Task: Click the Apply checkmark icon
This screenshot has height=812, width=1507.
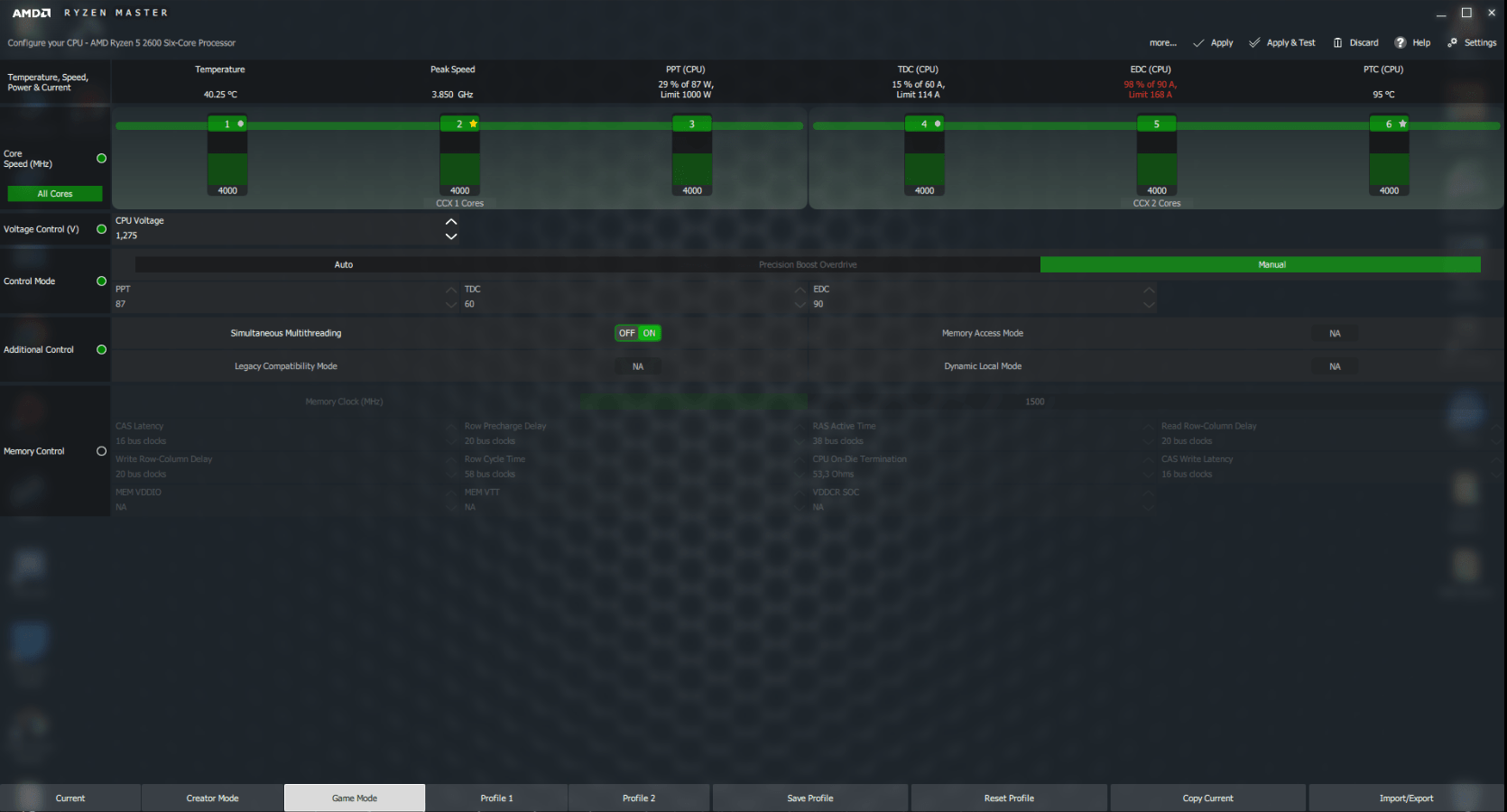Action: point(1198,43)
